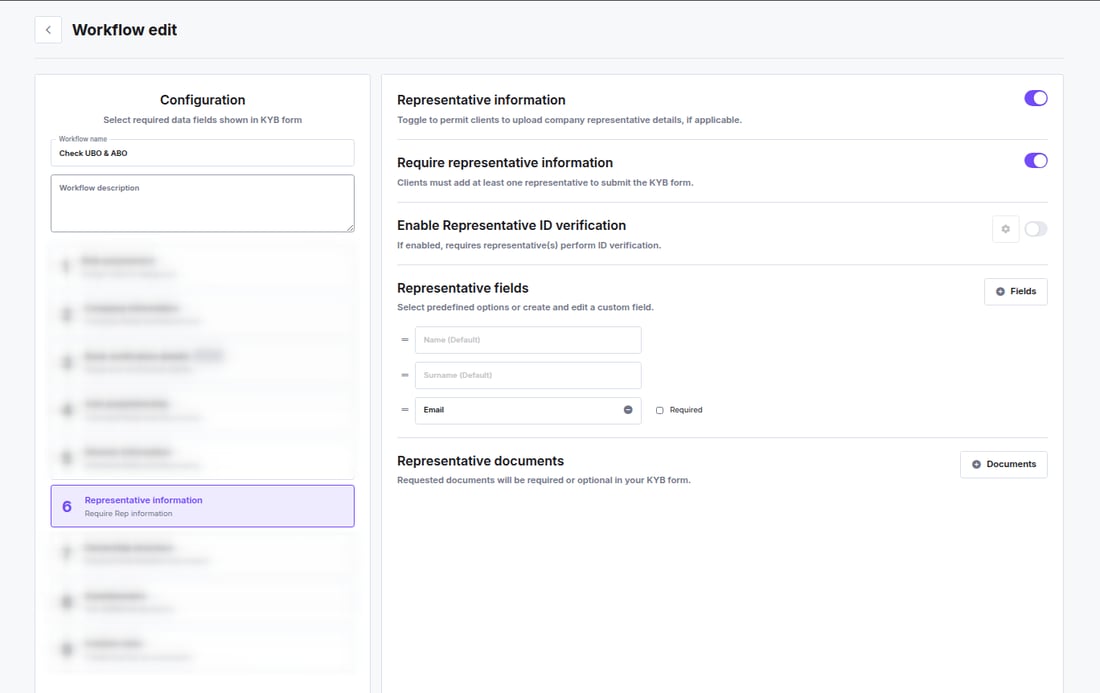Enable Representative ID verification switch
This screenshot has width=1100, height=693.
1035,229
